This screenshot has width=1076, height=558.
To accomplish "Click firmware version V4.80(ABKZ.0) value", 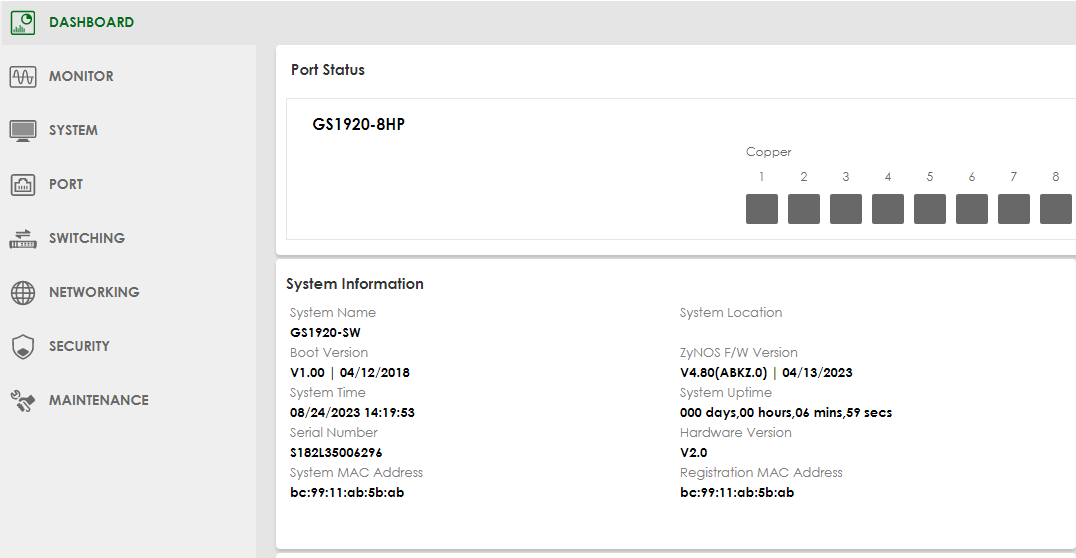I will [x=766, y=373].
